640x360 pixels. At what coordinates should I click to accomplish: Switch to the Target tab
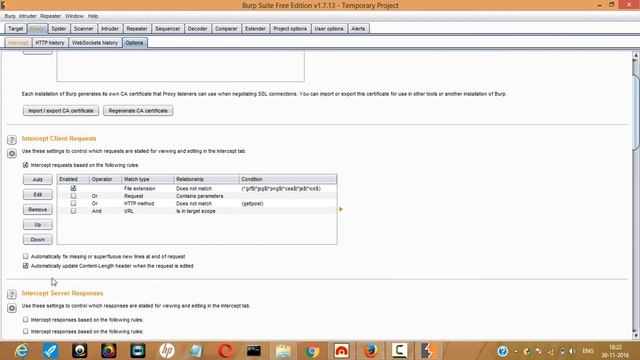(16, 29)
